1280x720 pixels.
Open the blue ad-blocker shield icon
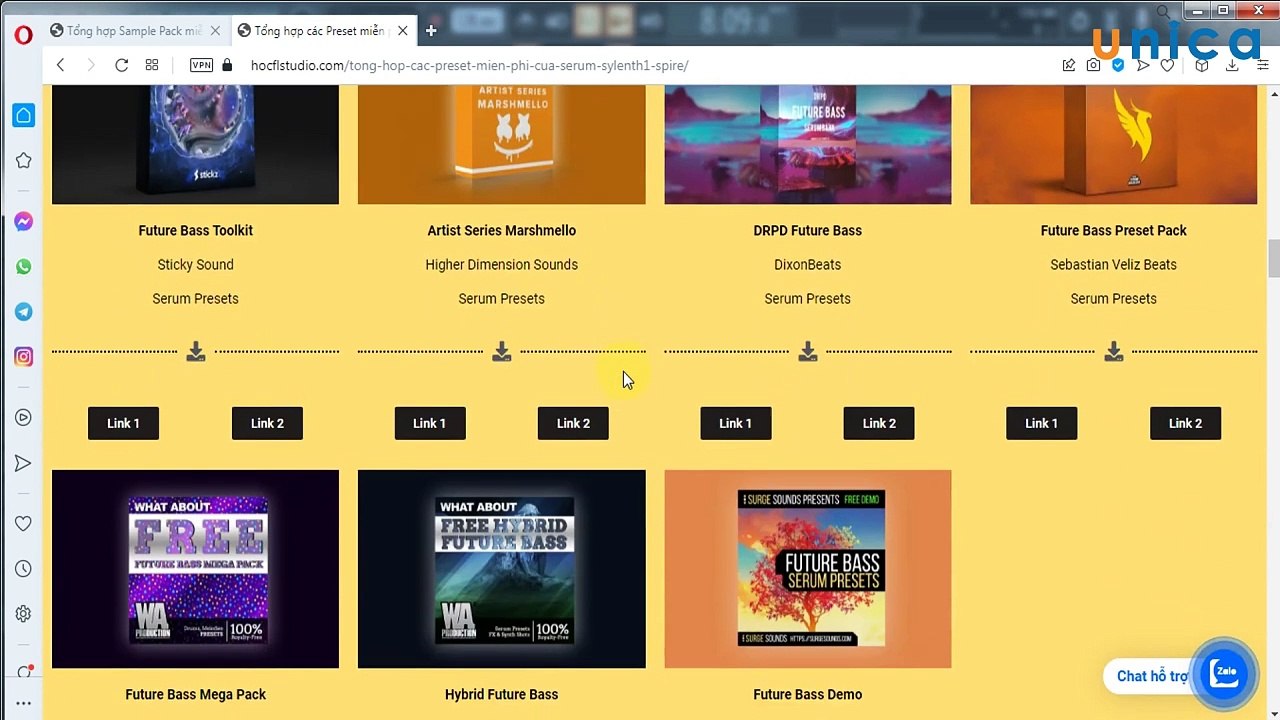[x=1118, y=65]
